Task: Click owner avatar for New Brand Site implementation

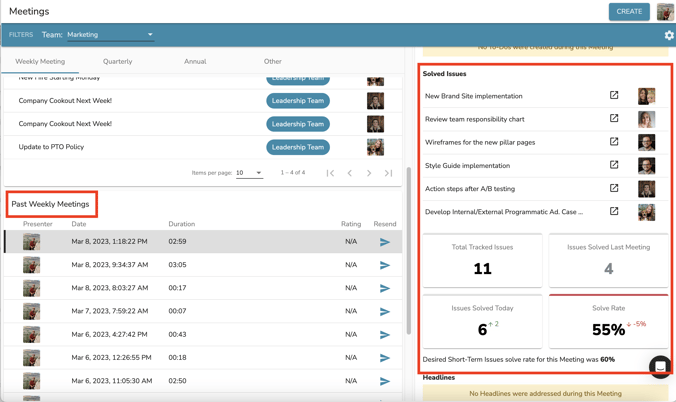Action: (646, 96)
